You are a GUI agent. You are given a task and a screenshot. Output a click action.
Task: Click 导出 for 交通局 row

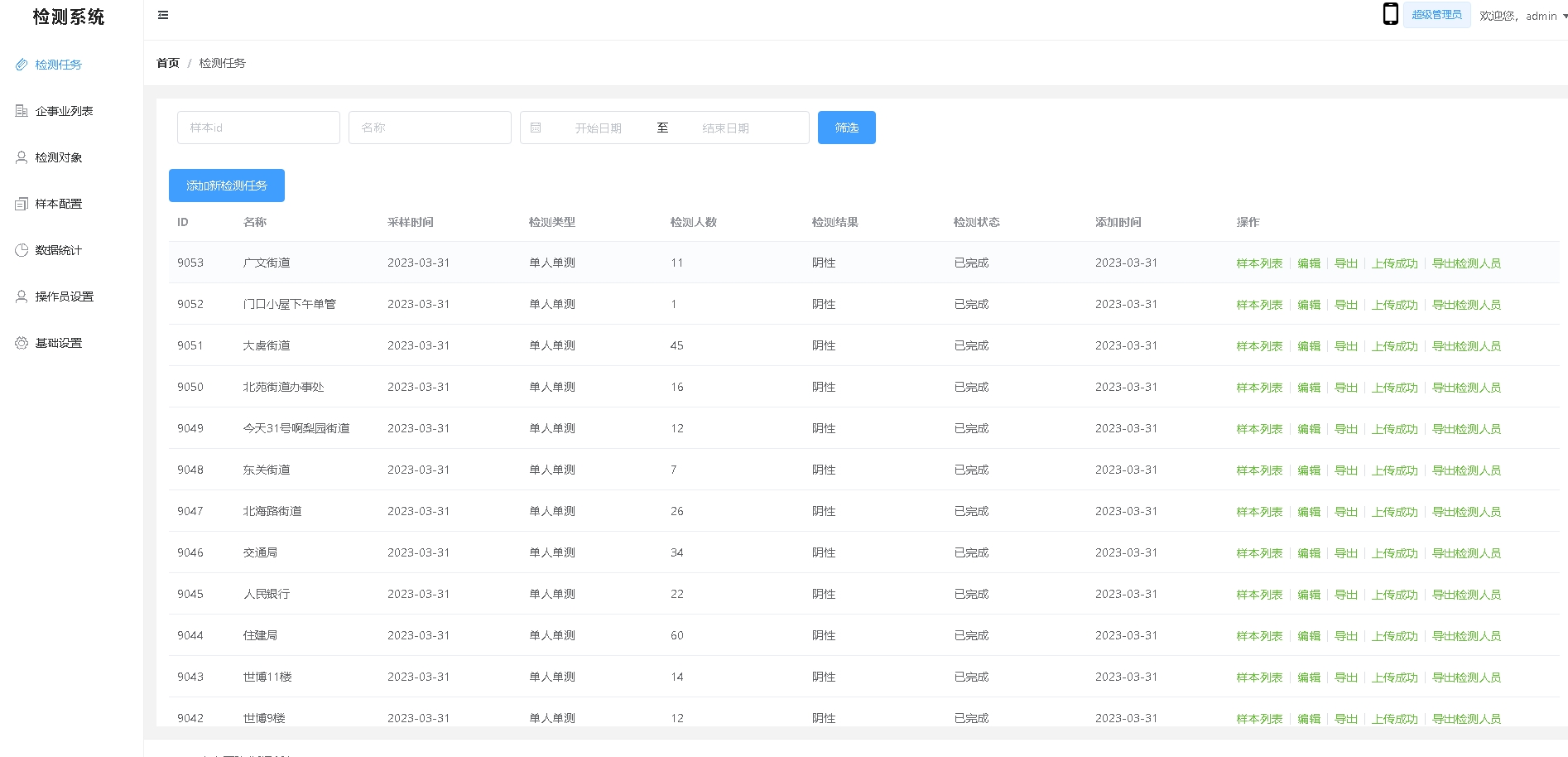[x=1346, y=553]
